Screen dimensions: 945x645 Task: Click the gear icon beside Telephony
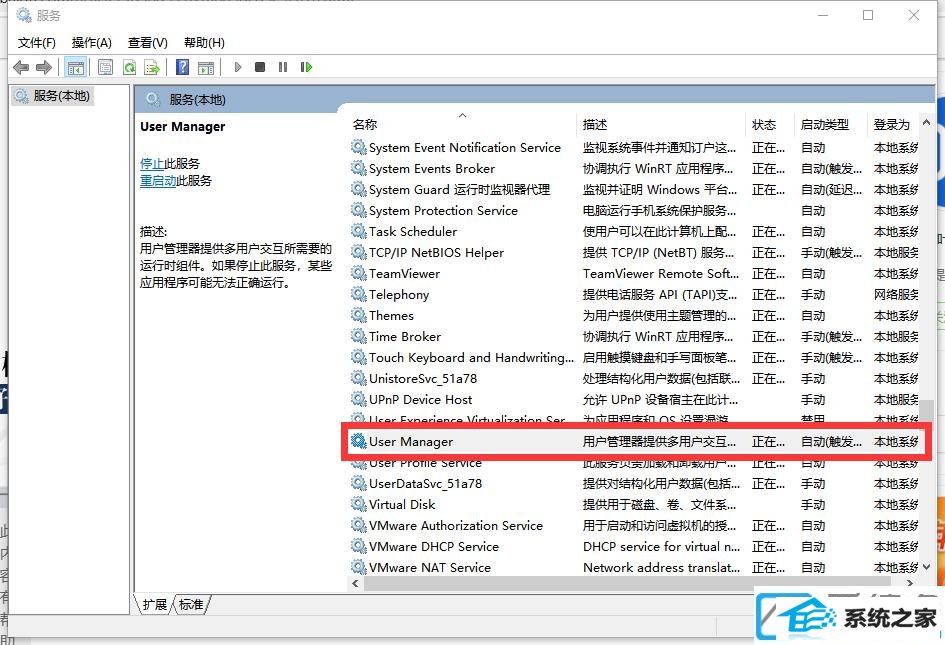coord(359,294)
